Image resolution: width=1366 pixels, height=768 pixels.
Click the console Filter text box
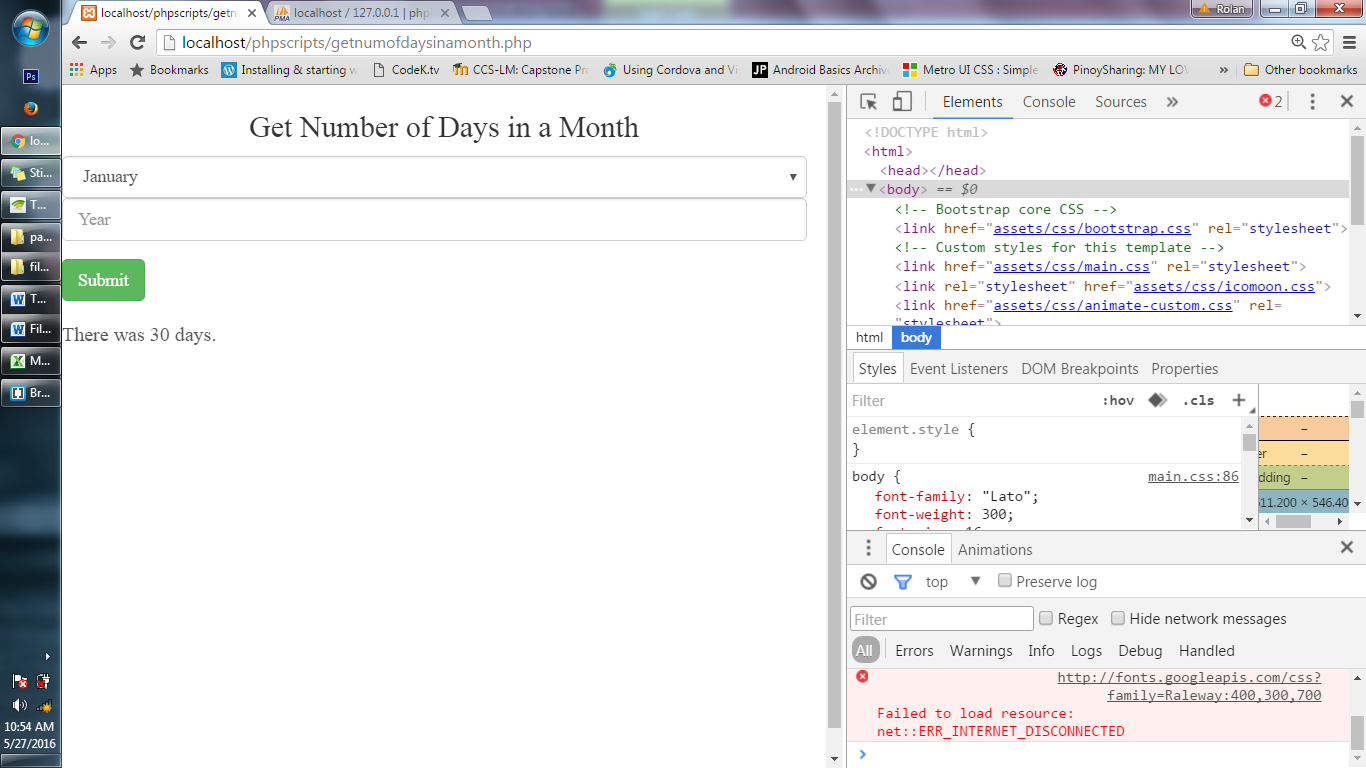point(941,619)
